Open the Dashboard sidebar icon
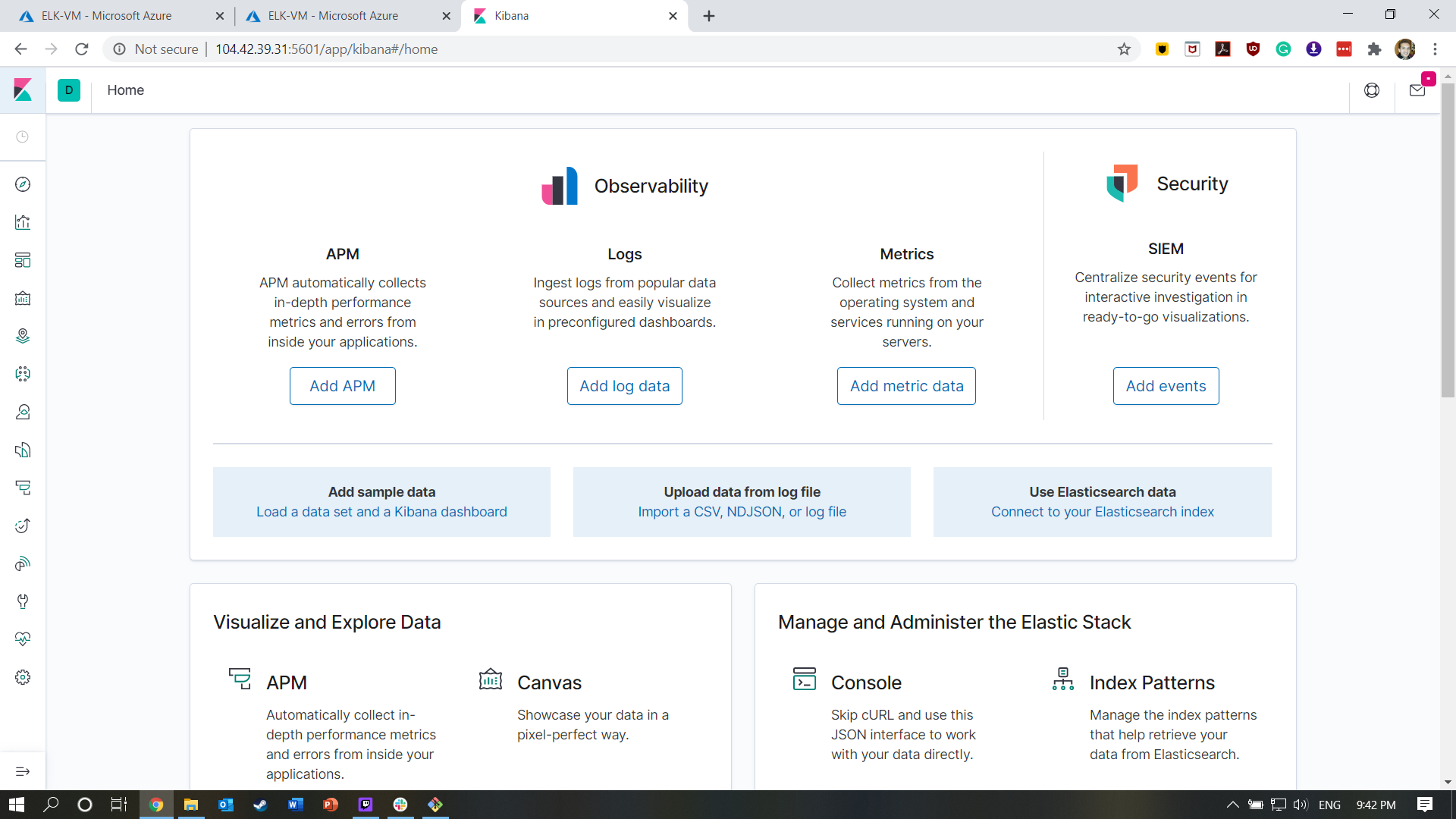Screen dimensions: 1456x819 (23, 260)
